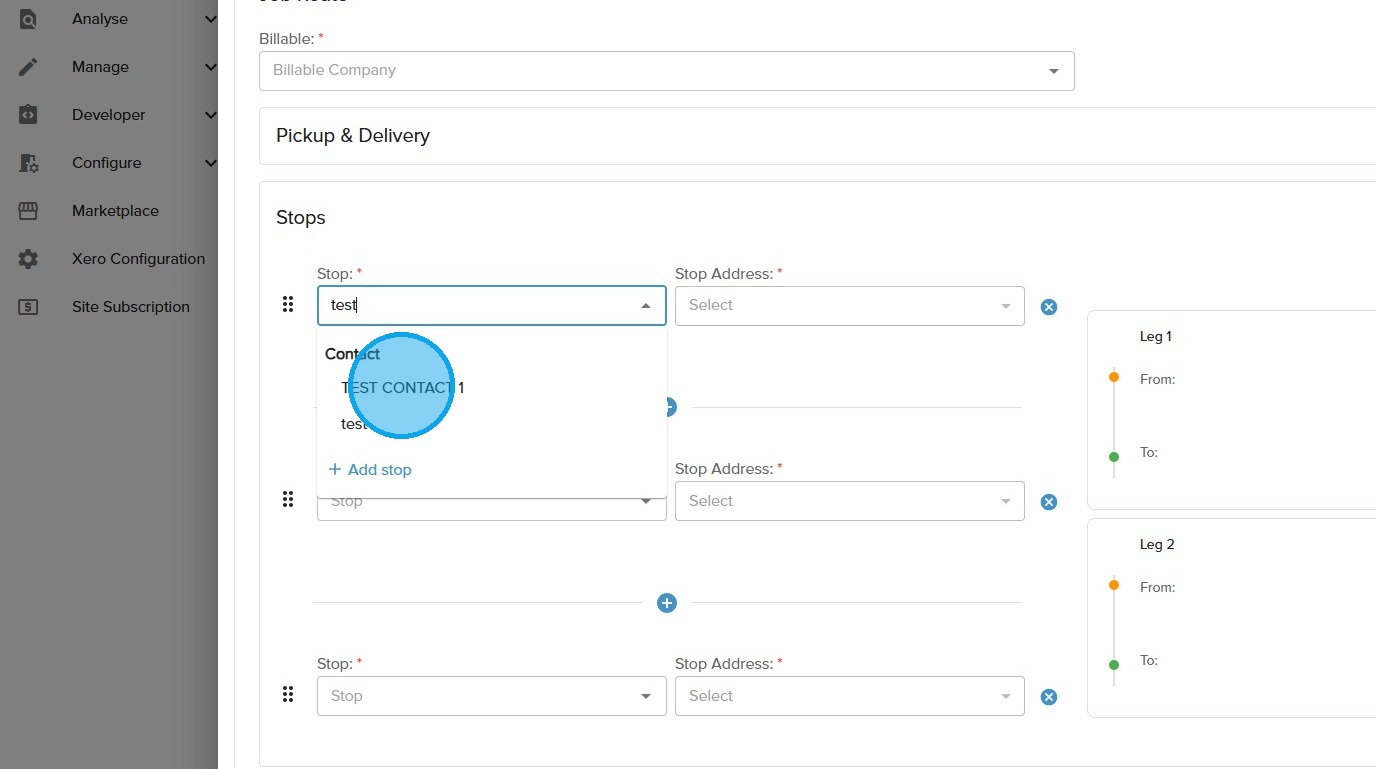Choose the lowercase 'test' contact option
This screenshot has width=1376, height=769.
[x=353, y=424]
